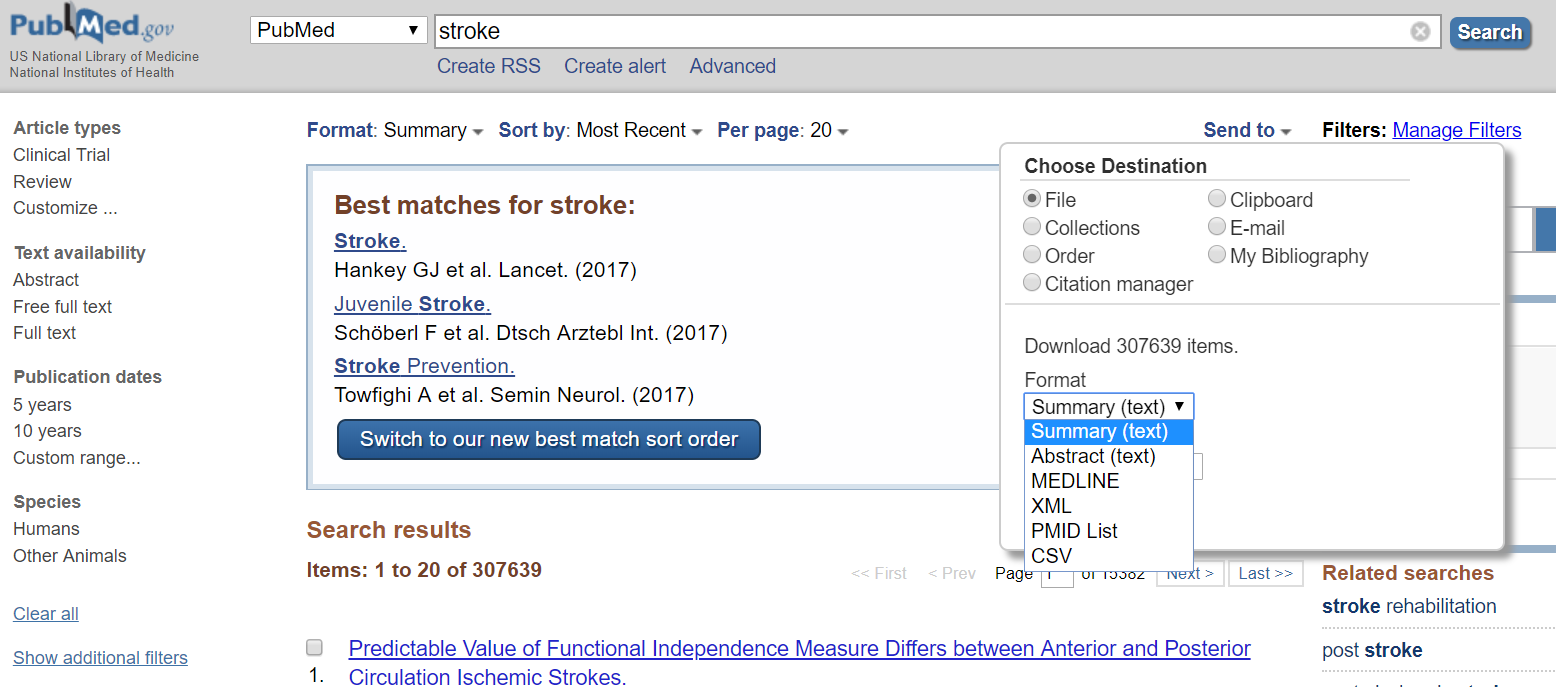Image resolution: width=1556 pixels, height=687 pixels.
Task: Select CSV in the format list
Action: click(x=1051, y=556)
